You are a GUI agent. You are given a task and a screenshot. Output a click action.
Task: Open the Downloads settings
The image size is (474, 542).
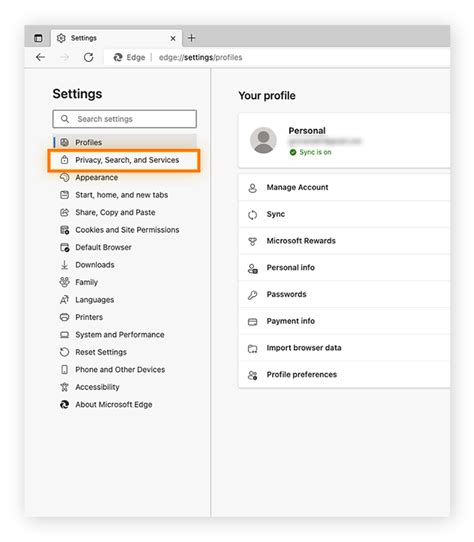95,265
